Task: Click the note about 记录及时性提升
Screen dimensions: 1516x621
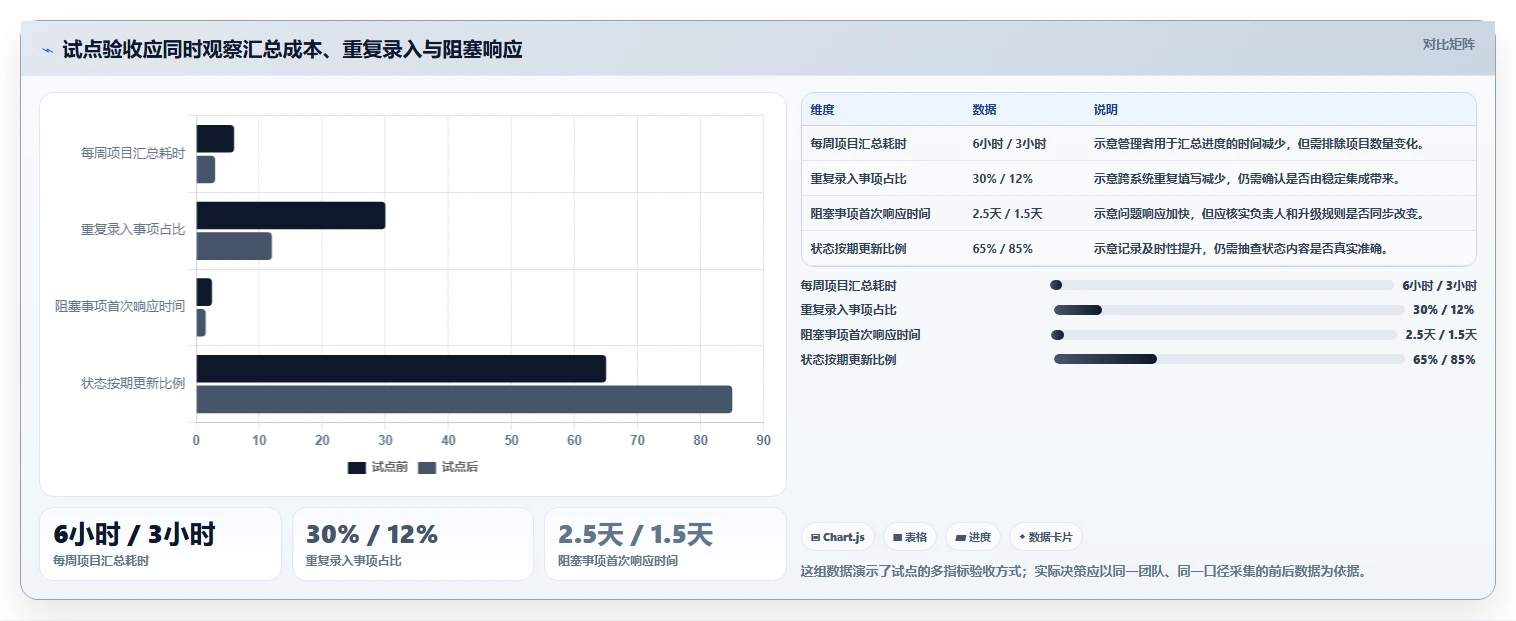Action: point(1240,249)
